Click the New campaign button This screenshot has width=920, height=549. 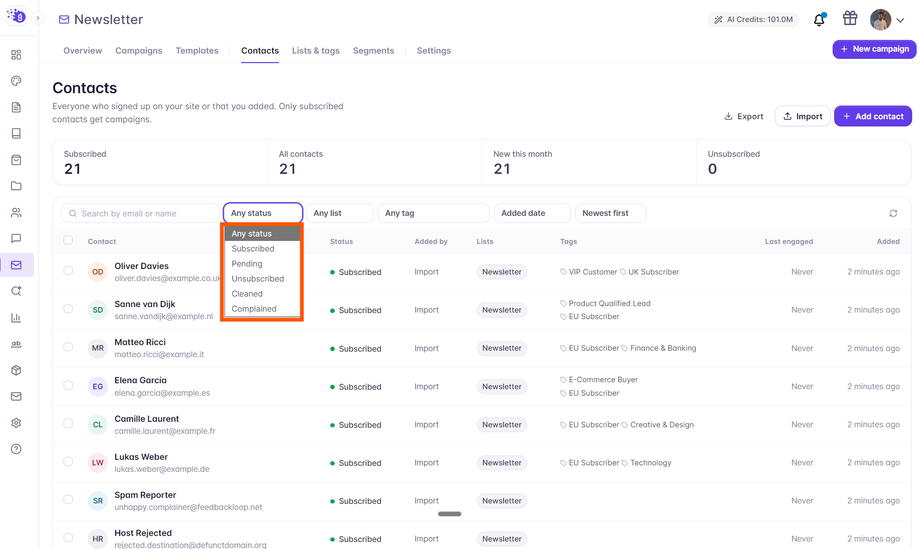click(874, 49)
